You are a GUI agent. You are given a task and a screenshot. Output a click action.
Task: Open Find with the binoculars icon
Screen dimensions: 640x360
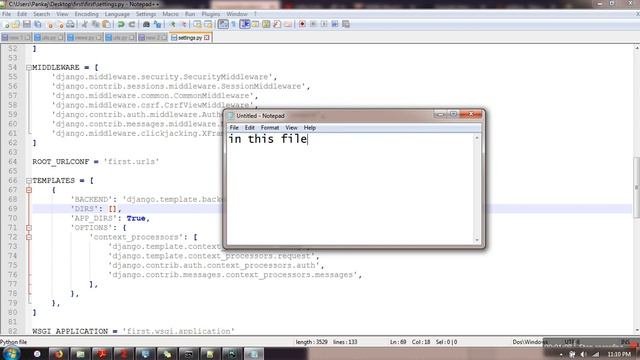click(x=146, y=24)
